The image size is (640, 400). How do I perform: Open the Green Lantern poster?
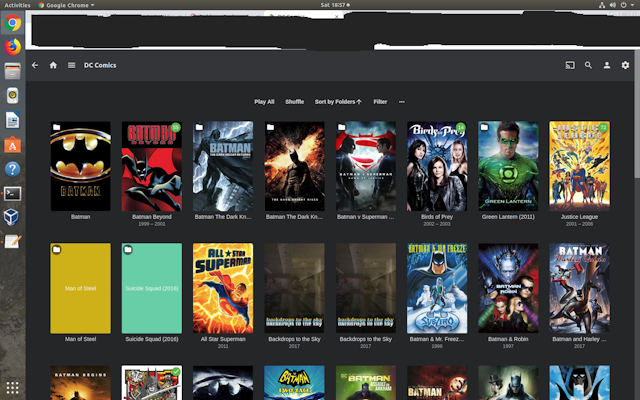[x=508, y=166]
